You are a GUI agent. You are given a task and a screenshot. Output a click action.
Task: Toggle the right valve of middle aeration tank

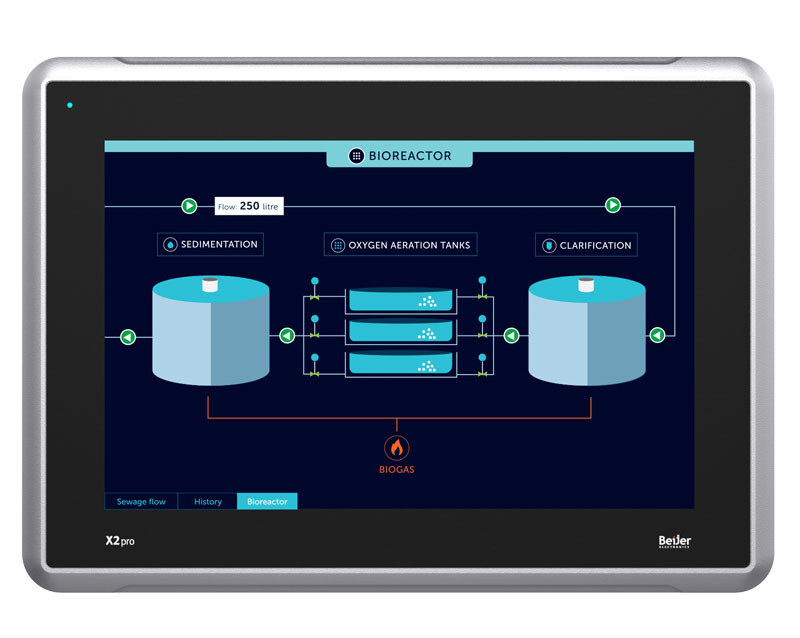pos(482,336)
